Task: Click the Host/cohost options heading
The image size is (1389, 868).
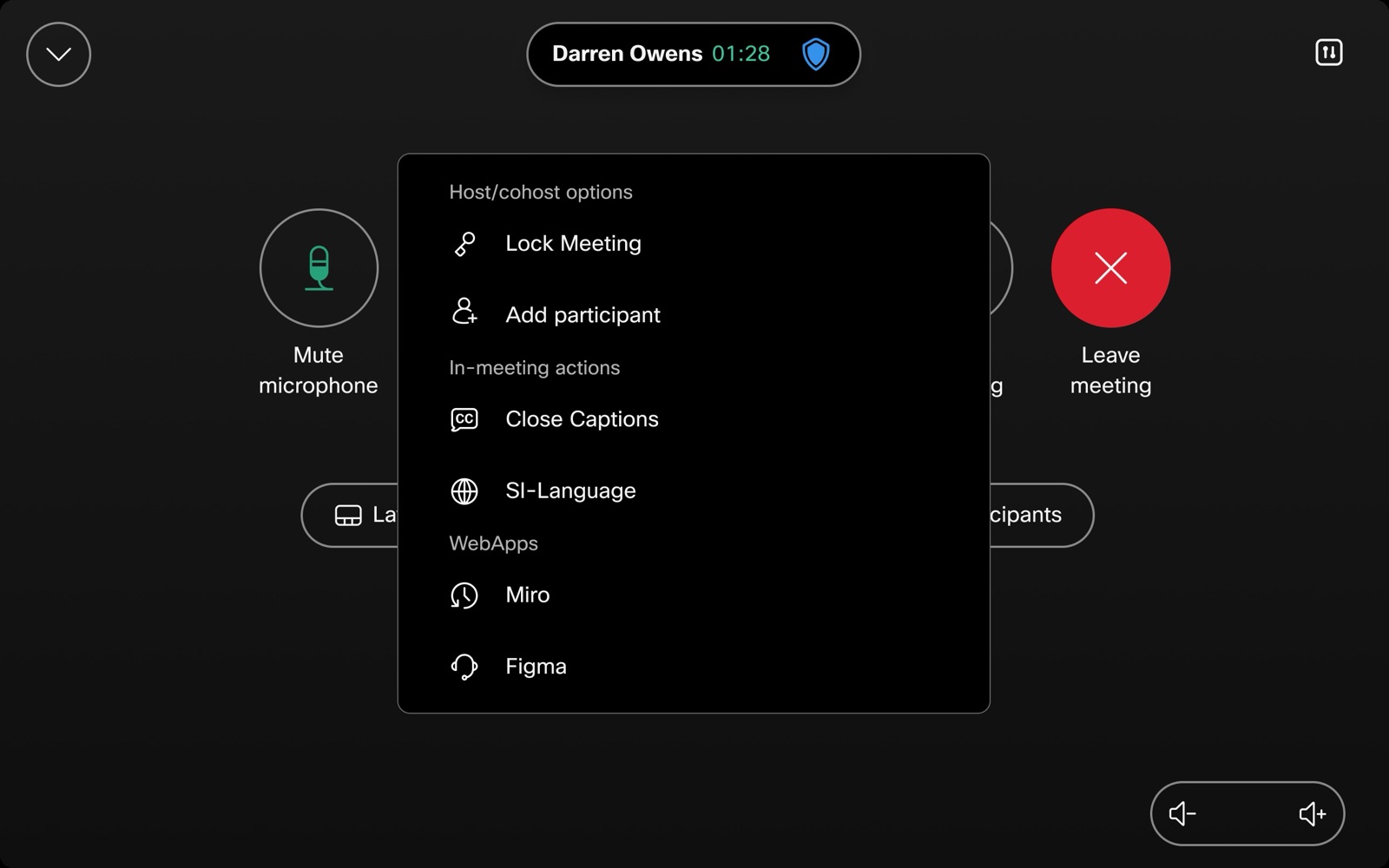Action: (x=541, y=192)
